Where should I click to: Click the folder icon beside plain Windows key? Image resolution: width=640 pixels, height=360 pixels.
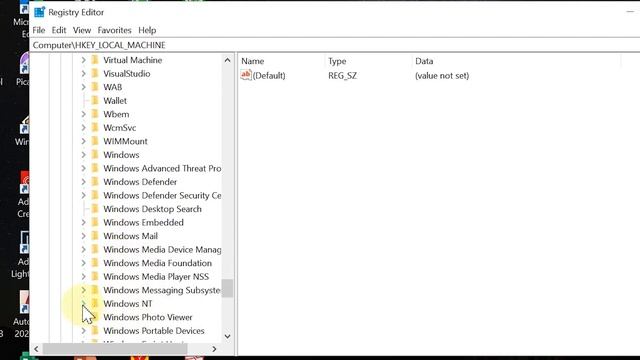(95, 155)
